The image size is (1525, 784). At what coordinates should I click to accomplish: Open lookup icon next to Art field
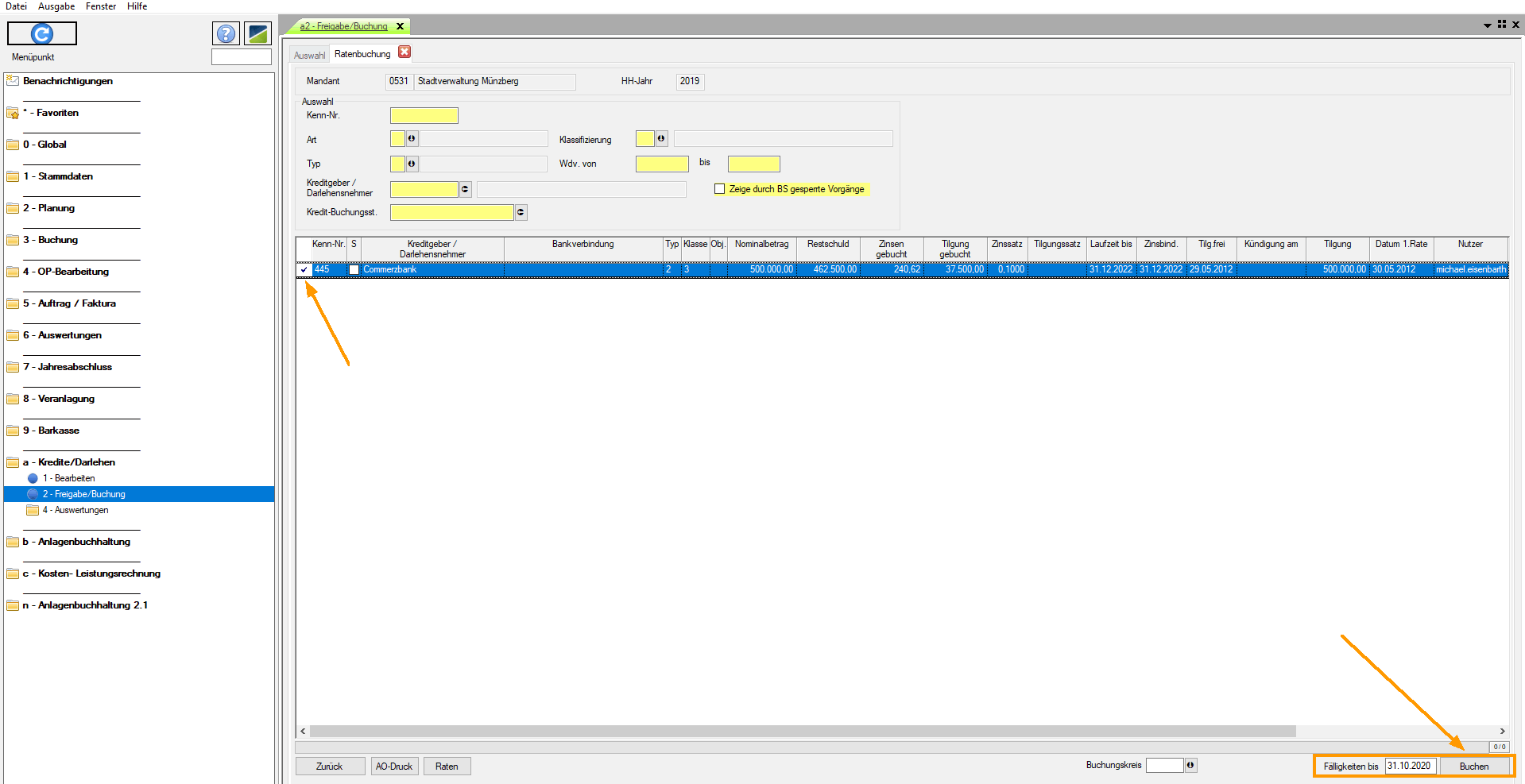[x=412, y=139]
